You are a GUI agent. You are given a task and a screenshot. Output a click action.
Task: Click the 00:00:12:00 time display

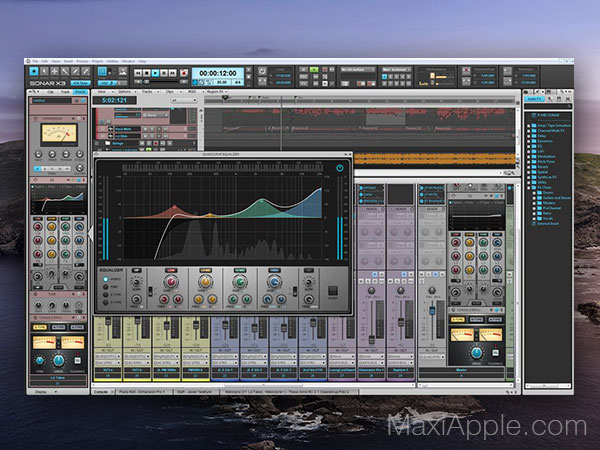(218, 73)
